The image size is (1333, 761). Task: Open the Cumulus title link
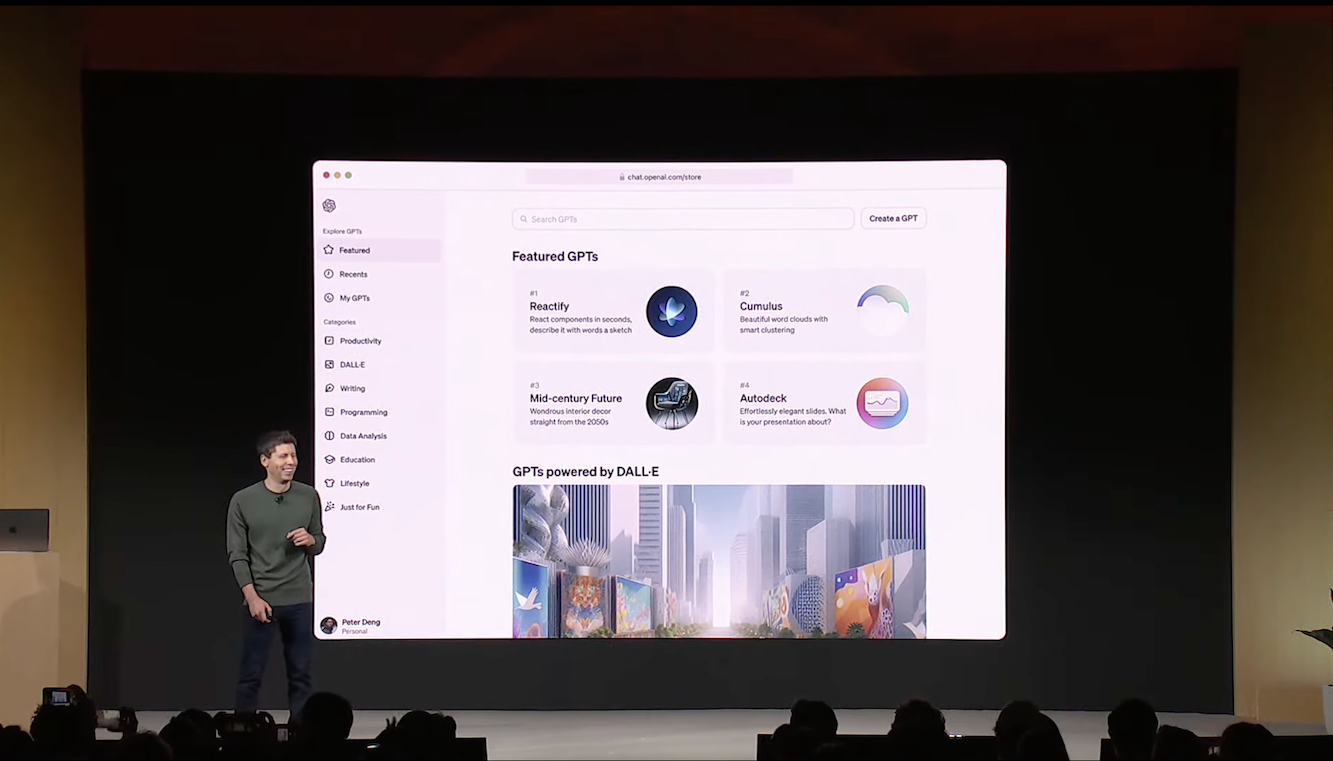(x=761, y=307)
